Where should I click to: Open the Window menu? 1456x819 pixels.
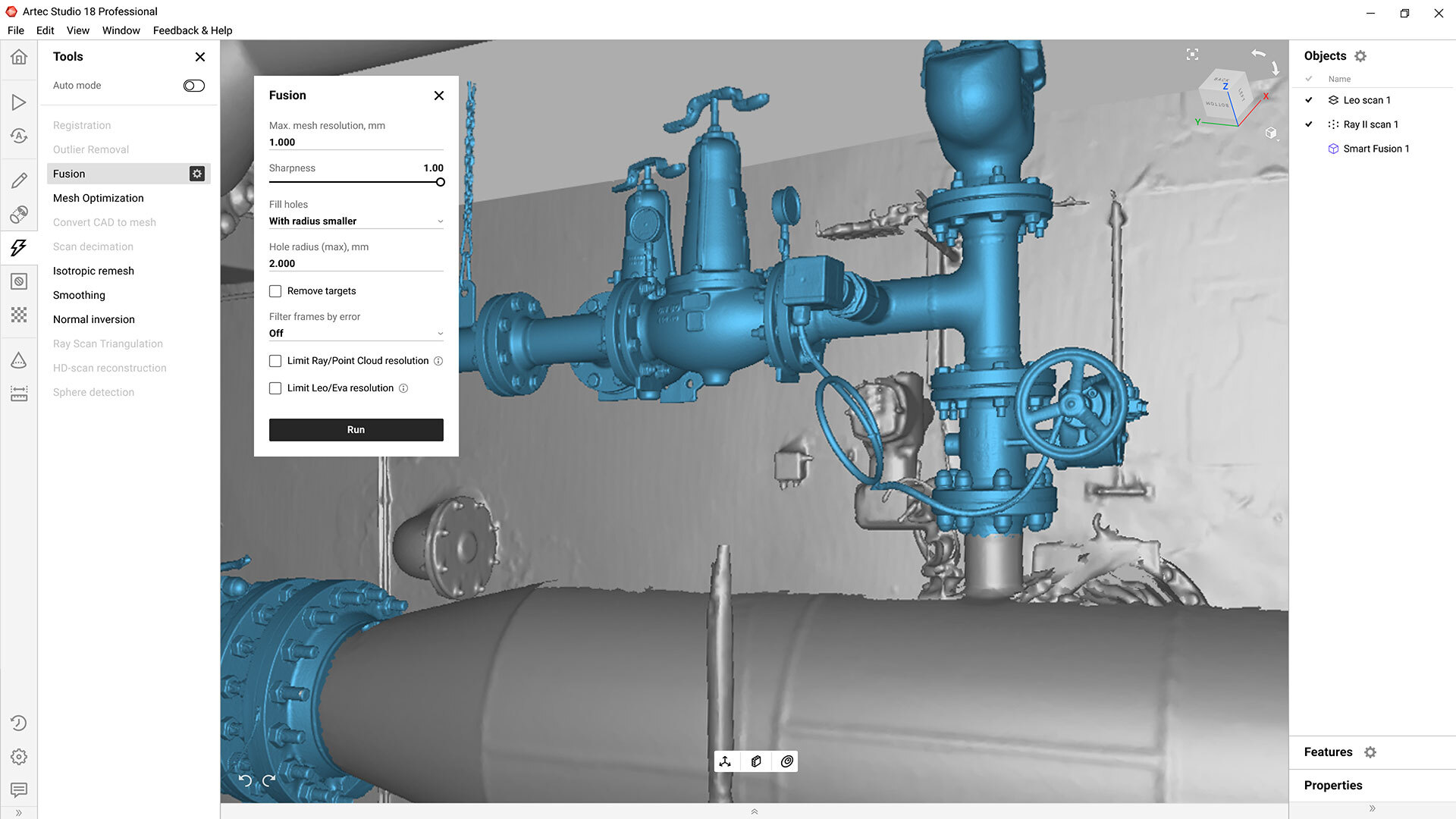(121, 30)
